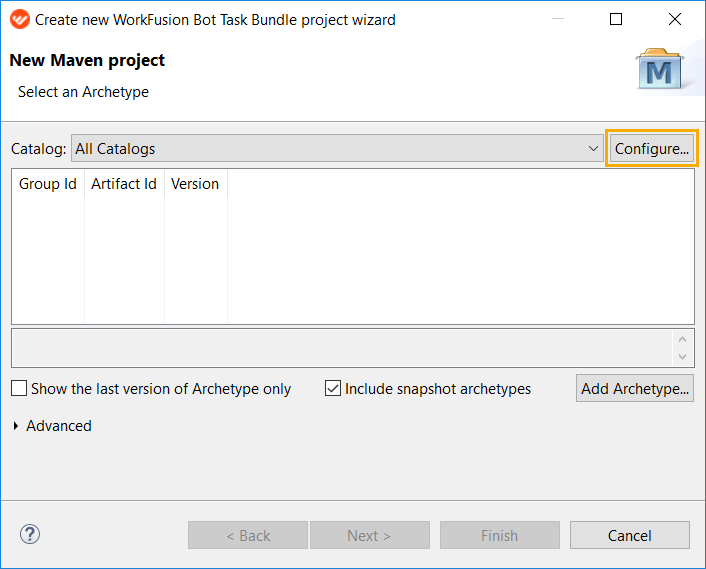The width and height of the screenshot is (706, 569).
Task: Click the scroll down arrow in description box
Action: pos(683,357)
